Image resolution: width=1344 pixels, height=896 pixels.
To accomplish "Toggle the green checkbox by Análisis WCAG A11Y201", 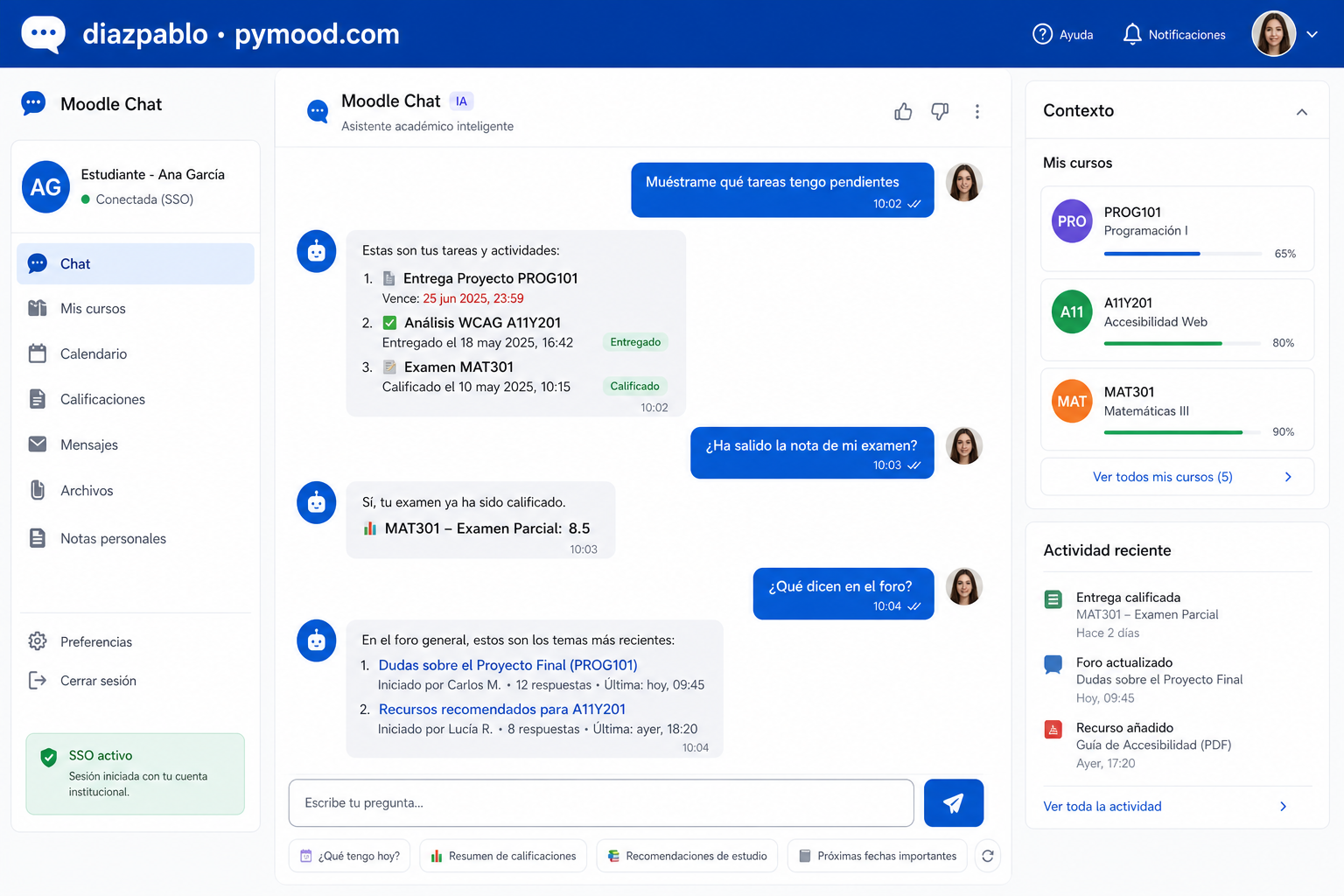I will pyautogui.click(x=390, y=323).
